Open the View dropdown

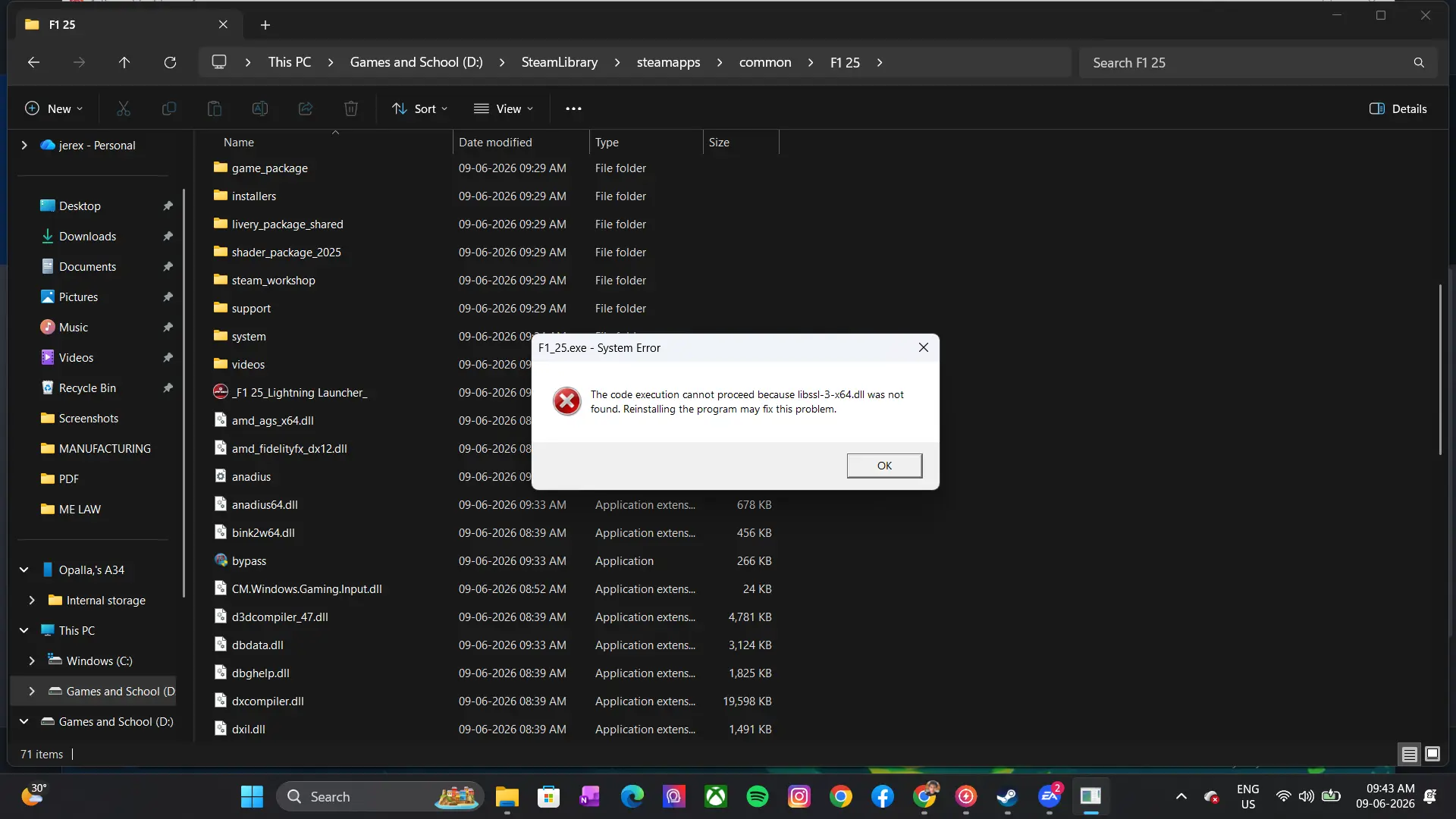click(x=503, y=108)
